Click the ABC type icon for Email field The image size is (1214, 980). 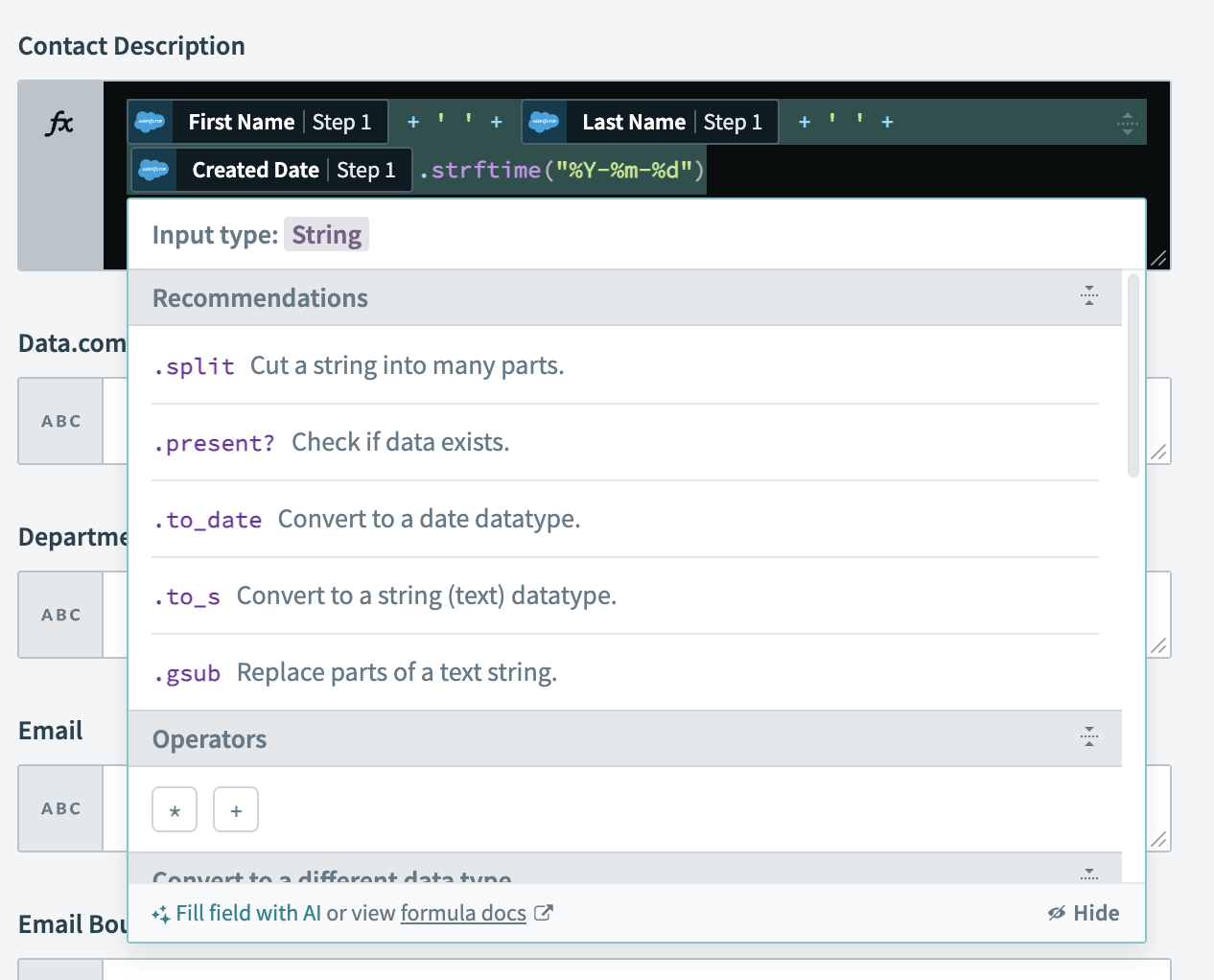(x=60, y=808)
